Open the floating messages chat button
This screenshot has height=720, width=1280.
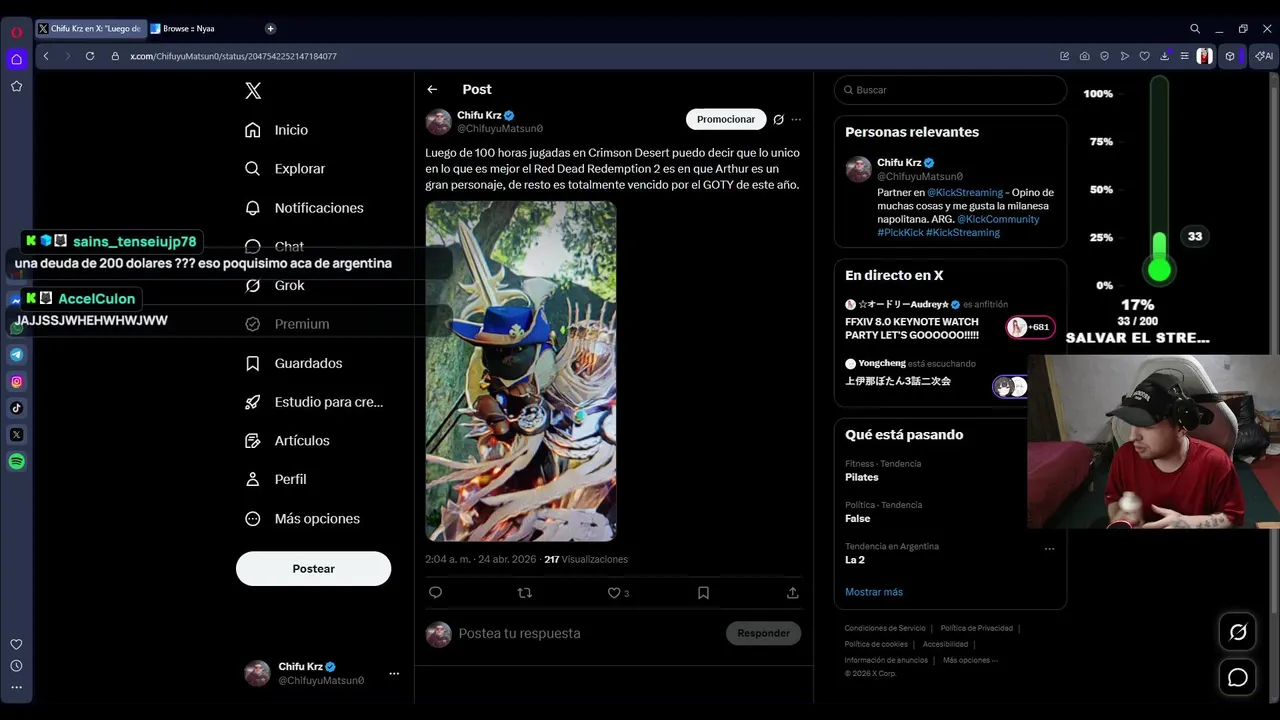[x=1238, y=677]
